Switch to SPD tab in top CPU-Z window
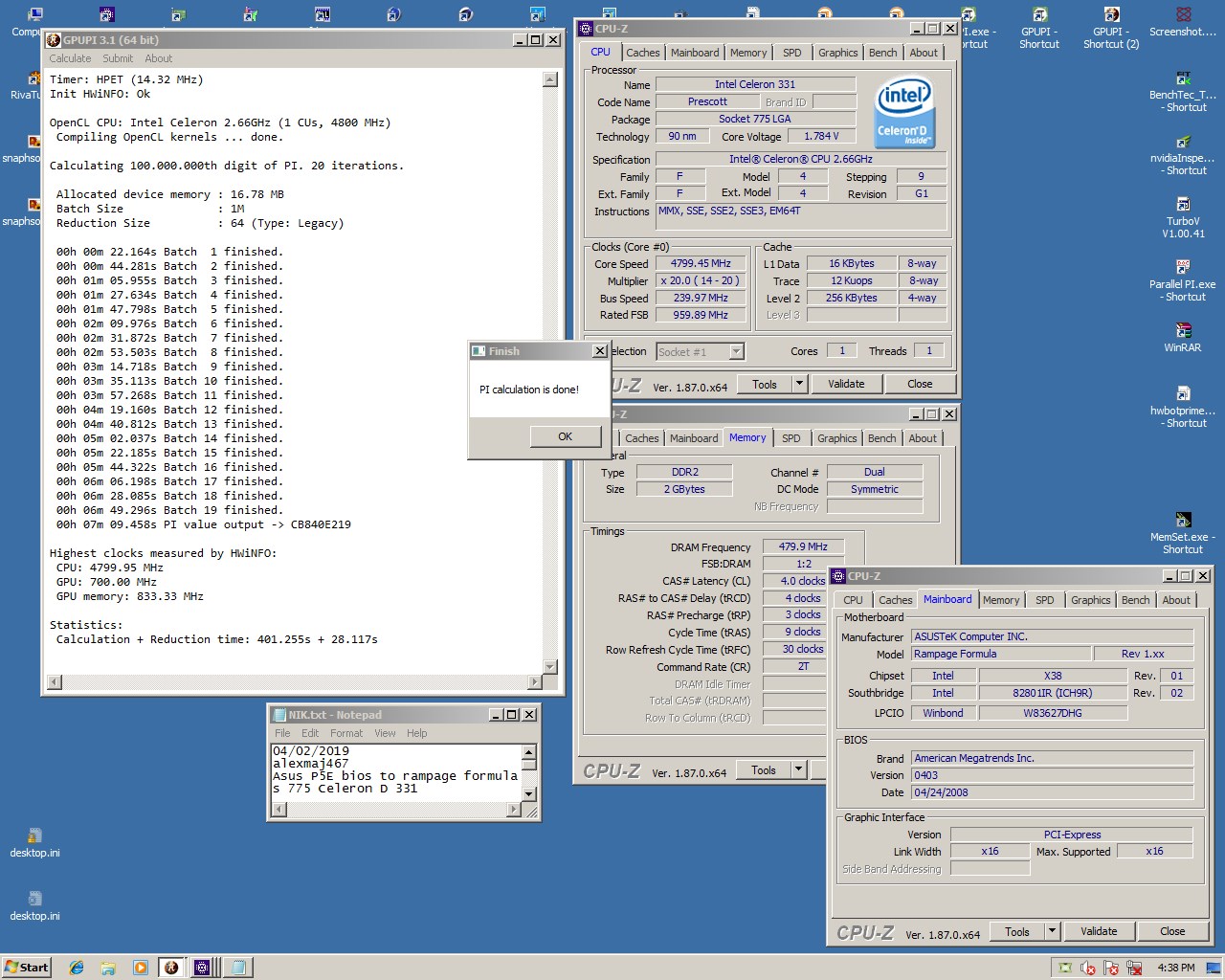 (792, 53)
